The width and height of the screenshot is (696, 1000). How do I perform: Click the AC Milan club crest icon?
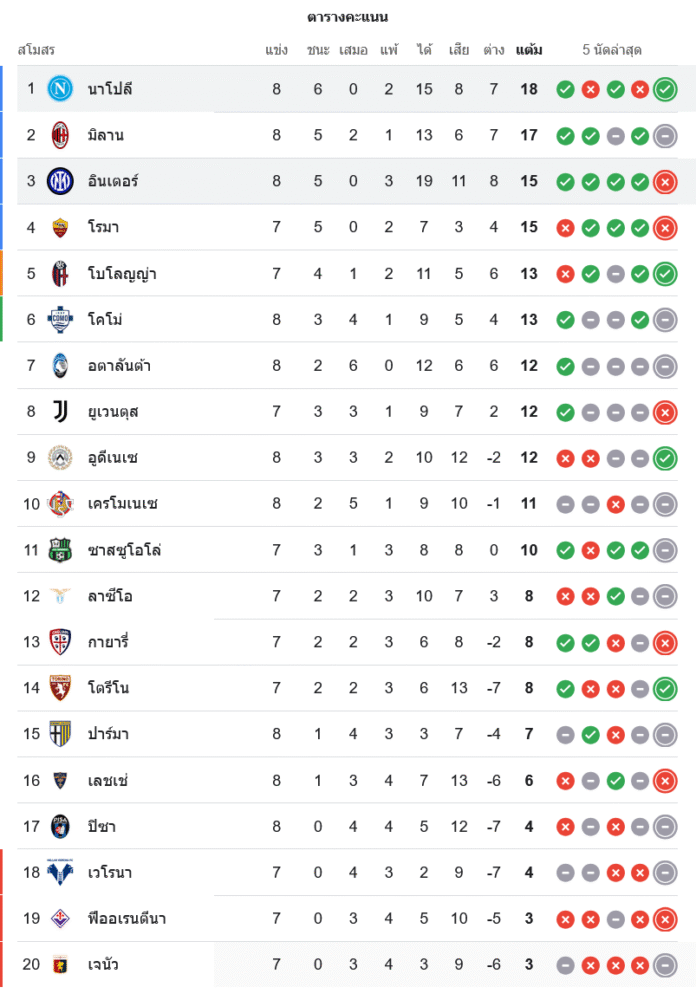(x=61, y=135)
